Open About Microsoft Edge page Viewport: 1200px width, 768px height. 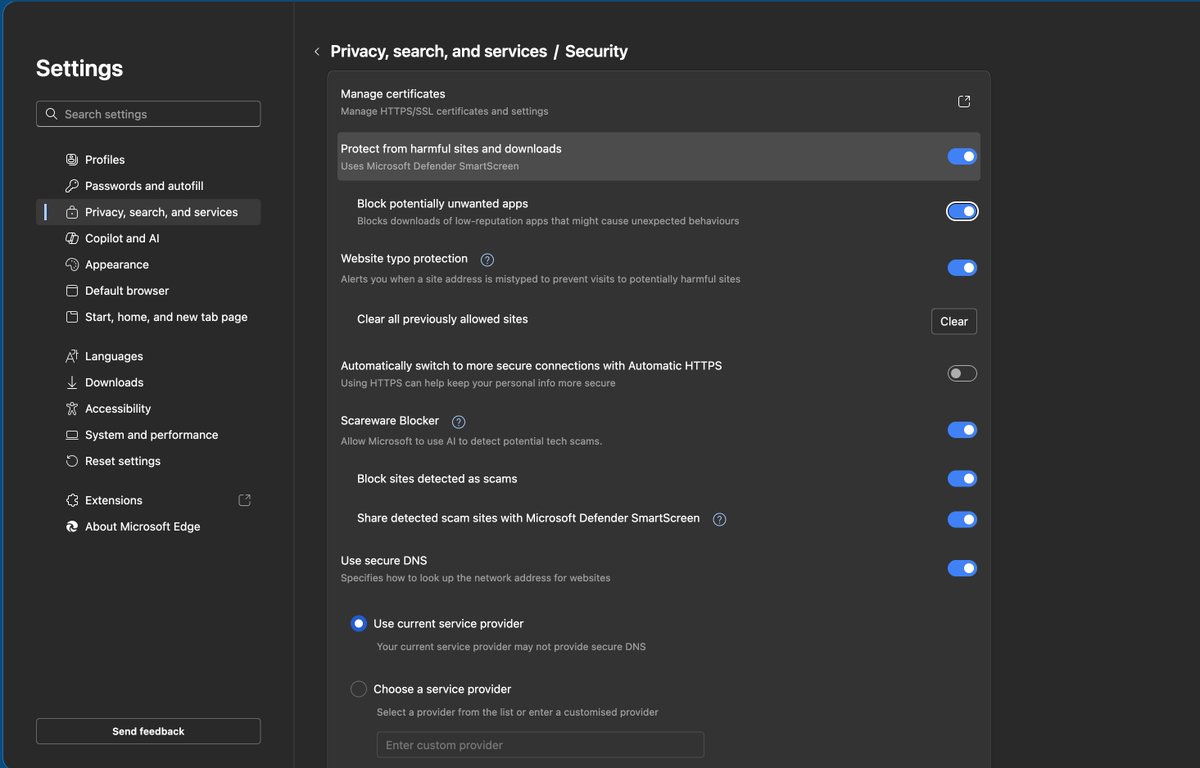[148, 527]
